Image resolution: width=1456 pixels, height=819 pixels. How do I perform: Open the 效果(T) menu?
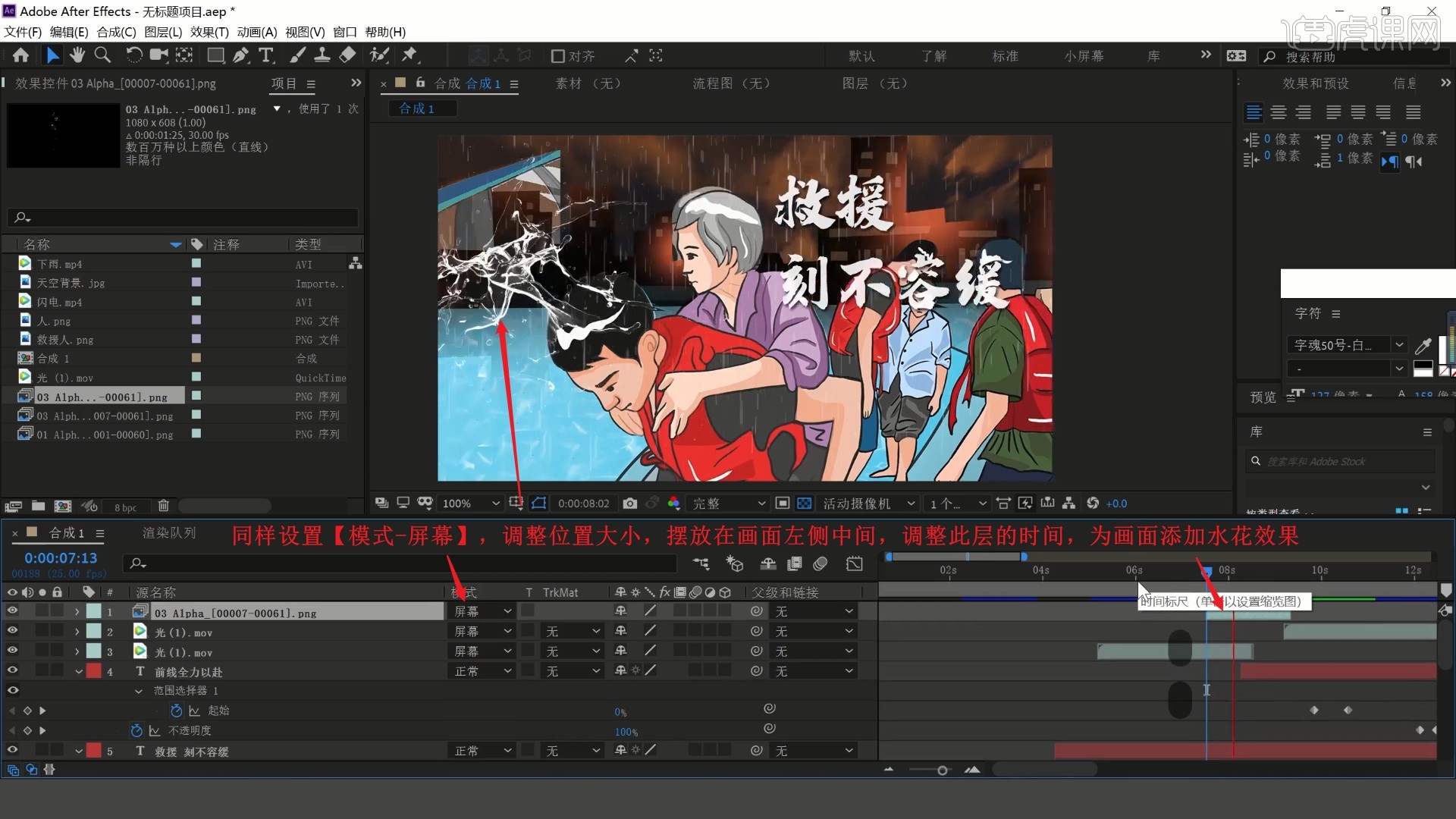click(209, 32)
